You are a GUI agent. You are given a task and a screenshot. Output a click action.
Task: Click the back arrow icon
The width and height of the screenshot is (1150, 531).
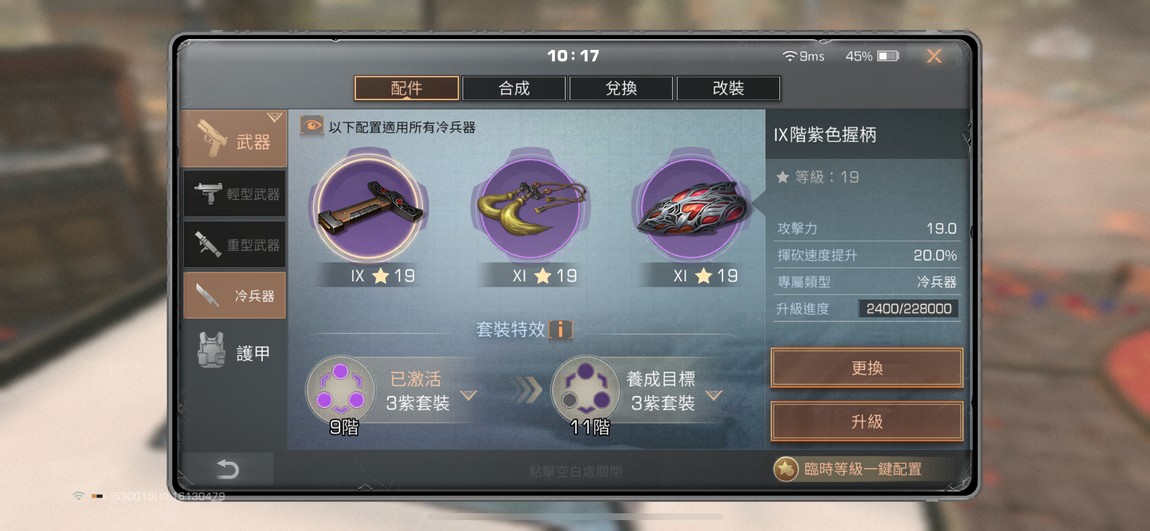click(227, 469)
